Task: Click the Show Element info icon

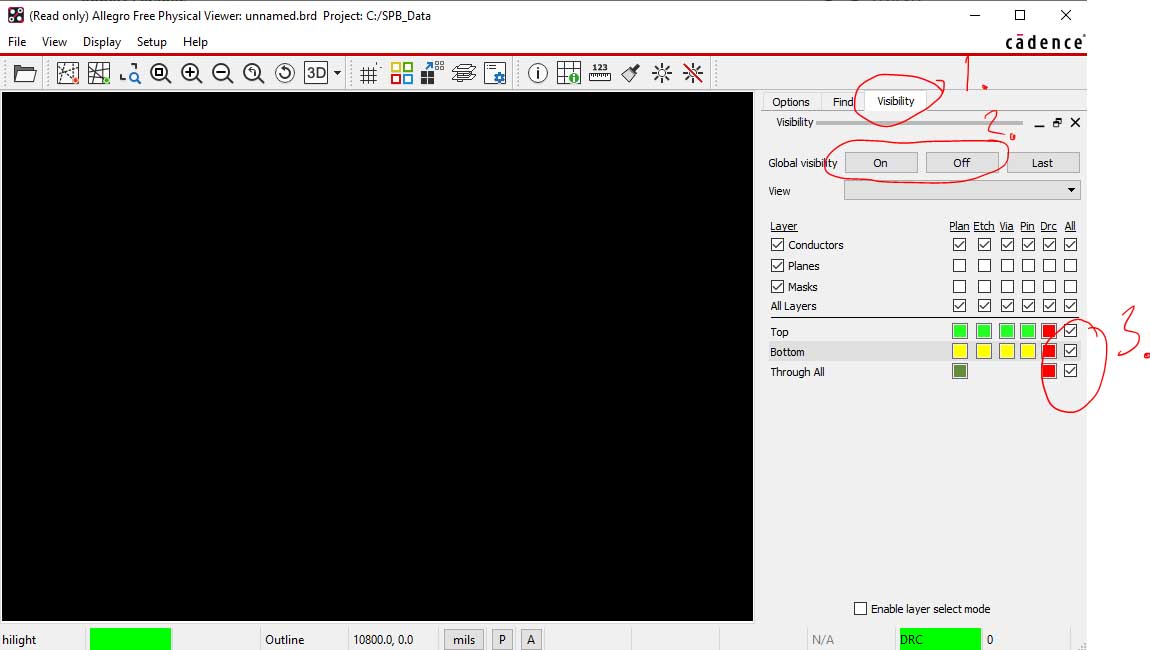Action: [537, 73]
